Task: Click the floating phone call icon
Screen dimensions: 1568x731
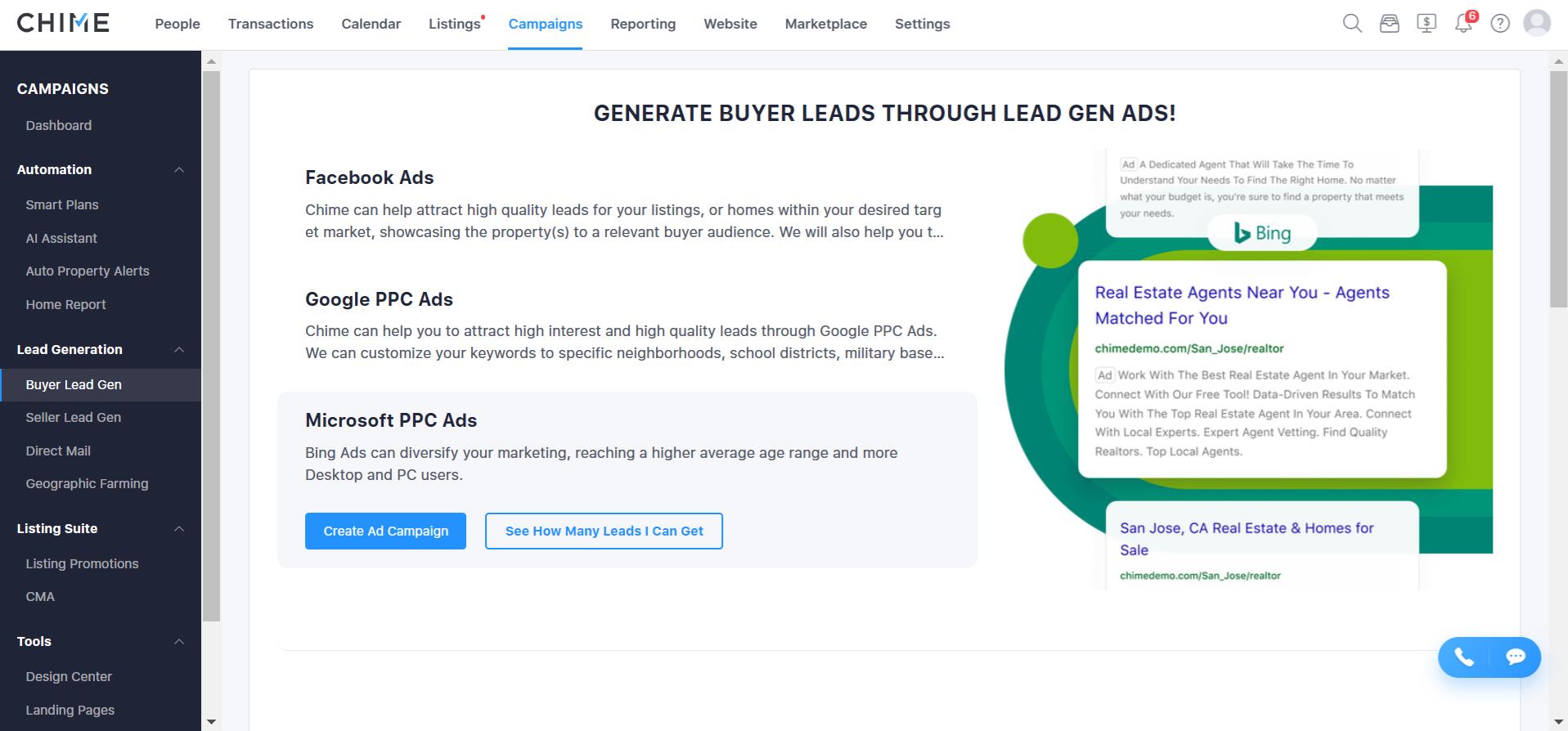Action: [x=1464, y=657]
